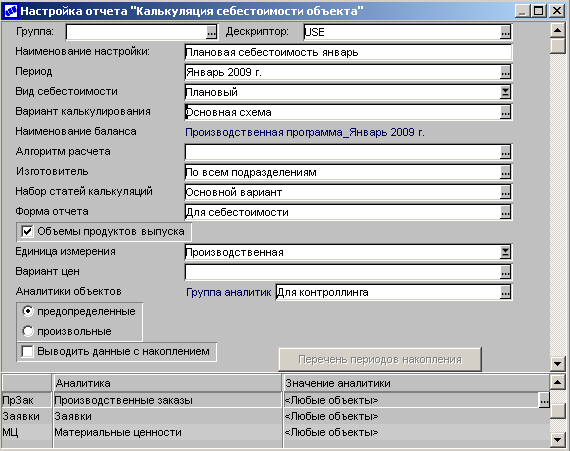Viewport: 570px width, 451px height.
Task: Maximize the Настройка отчета window
Action: coord(538,11)
